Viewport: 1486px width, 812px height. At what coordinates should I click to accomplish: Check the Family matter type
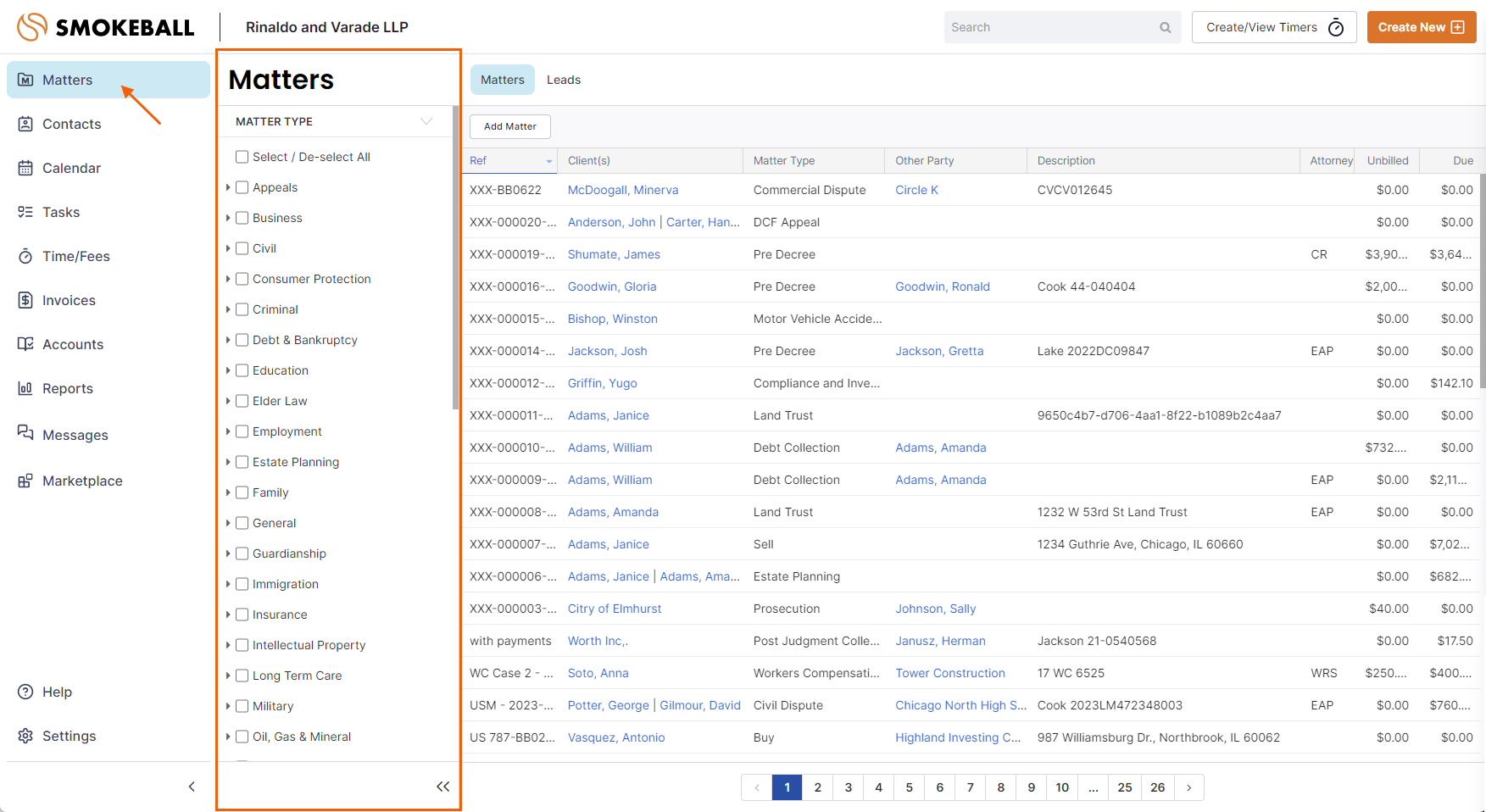pyautogui.click(x=242, y=492)
